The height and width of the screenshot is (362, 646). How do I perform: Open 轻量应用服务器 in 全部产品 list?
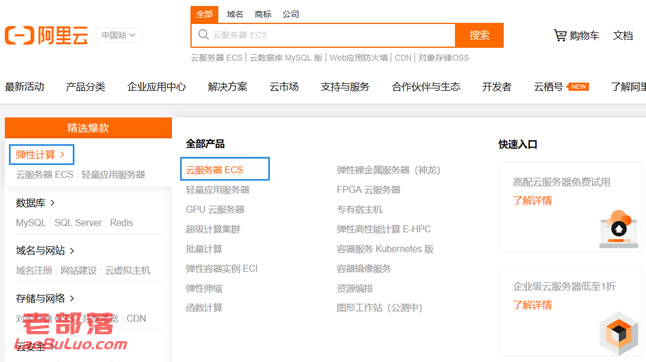click(218, 189)
